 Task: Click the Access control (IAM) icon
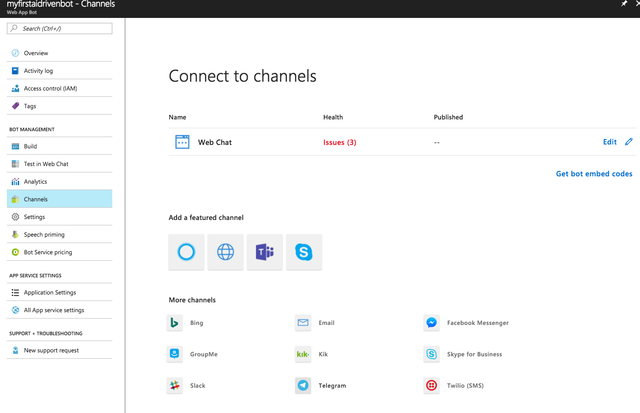click(x=15, y=88)
